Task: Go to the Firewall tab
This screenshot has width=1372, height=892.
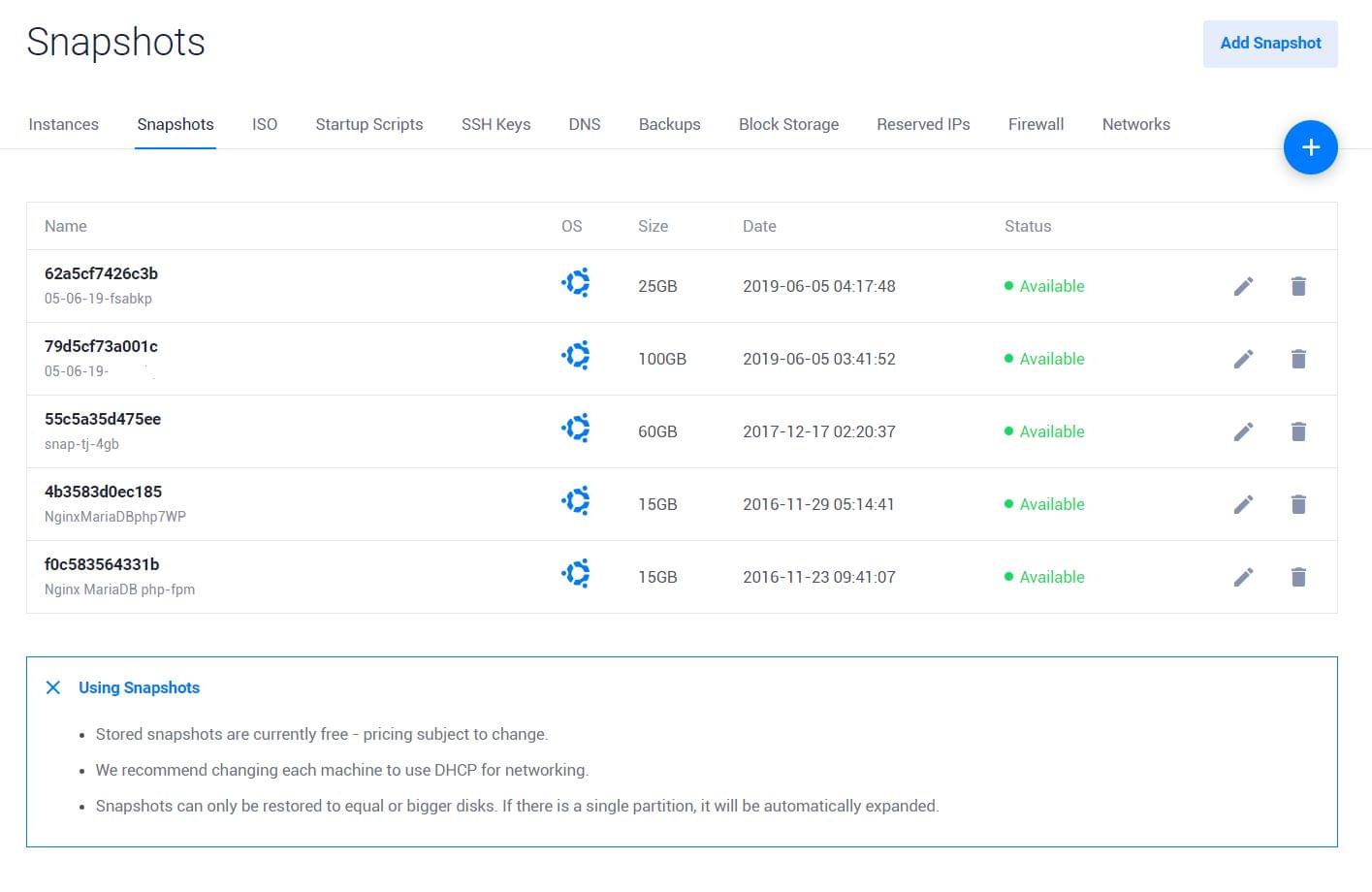Action: 1036,124
